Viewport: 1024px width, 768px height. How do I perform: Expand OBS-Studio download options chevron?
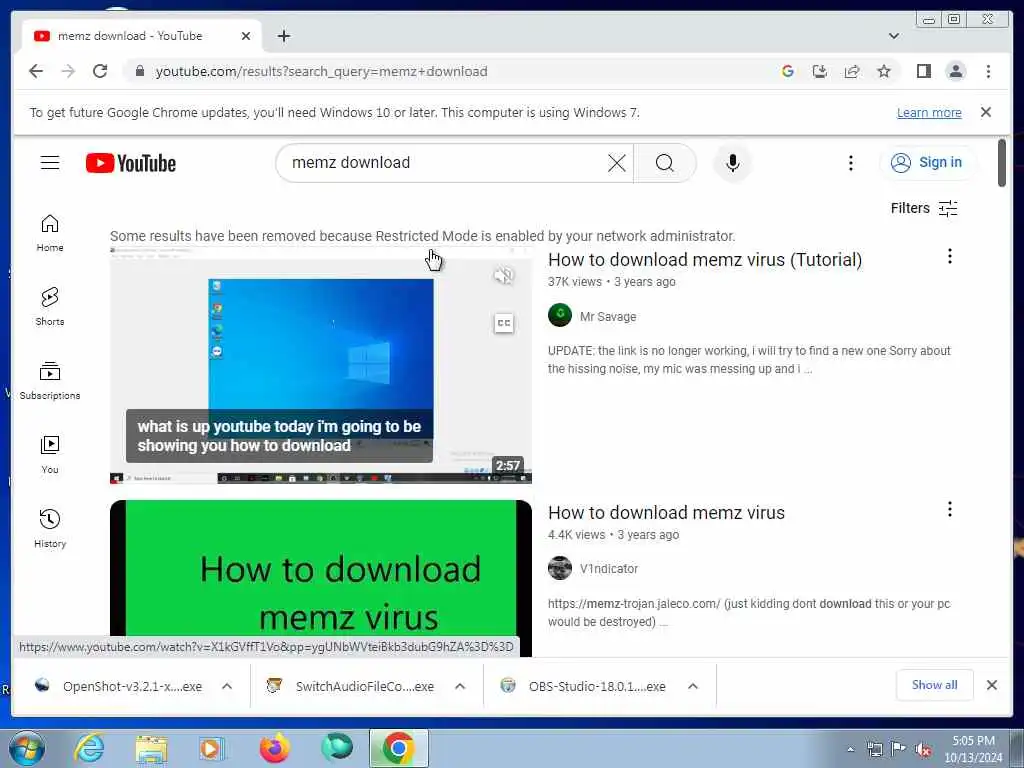click(693, 686)
